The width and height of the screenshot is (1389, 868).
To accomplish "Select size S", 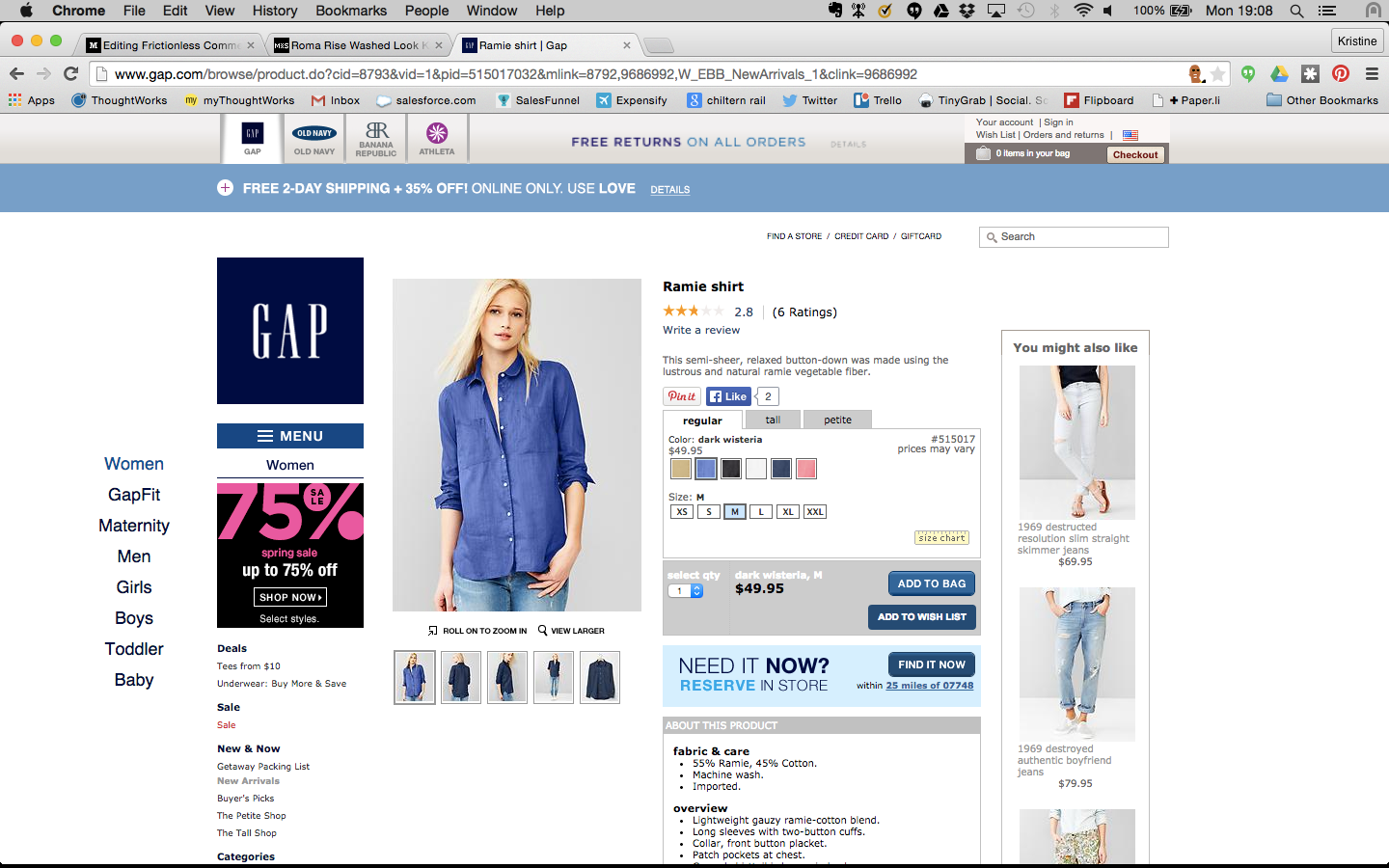I will pyautogui.click(x=709, y=512).
